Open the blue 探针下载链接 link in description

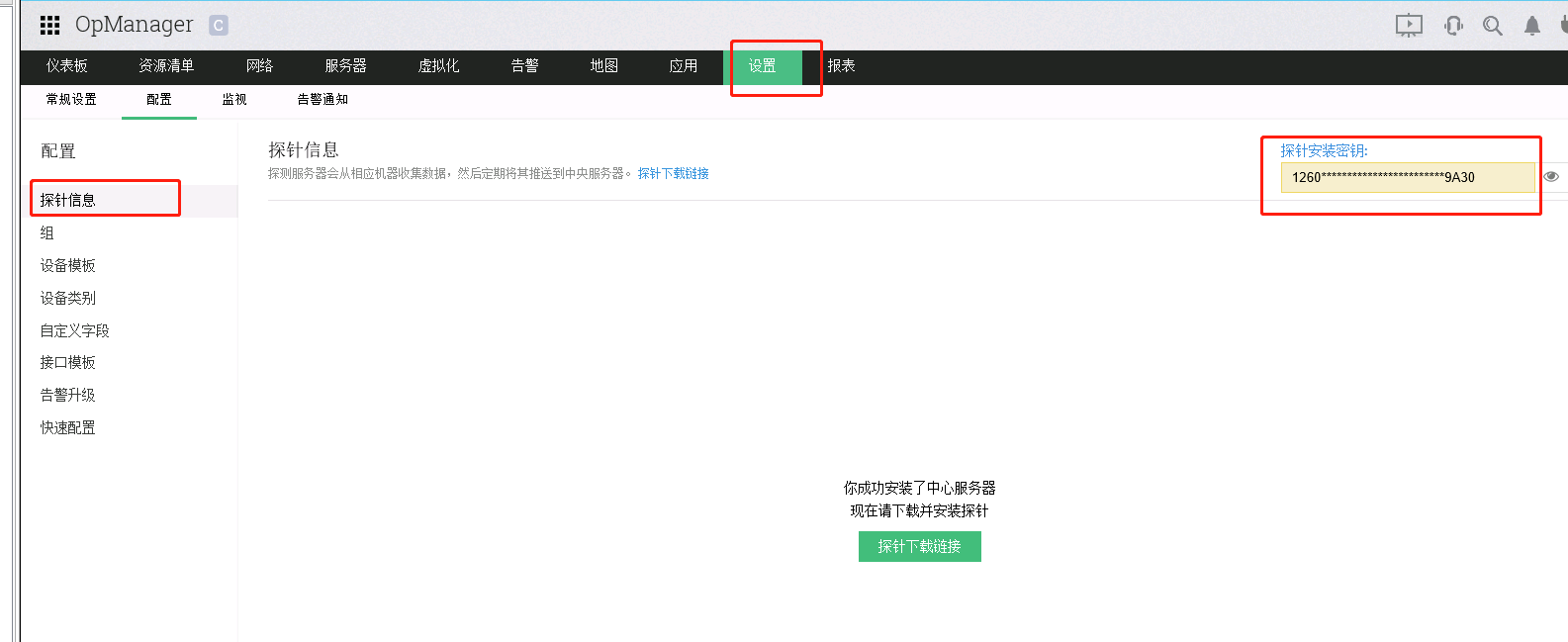pyautogui.click(x=673, y=173)
